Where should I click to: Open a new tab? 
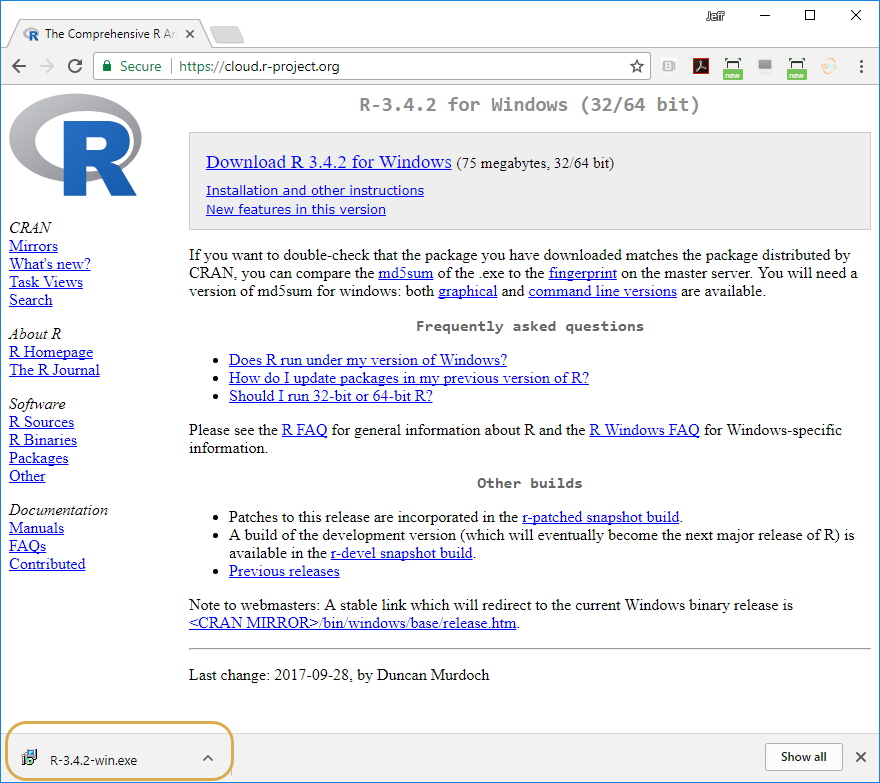tap(227, 34)
